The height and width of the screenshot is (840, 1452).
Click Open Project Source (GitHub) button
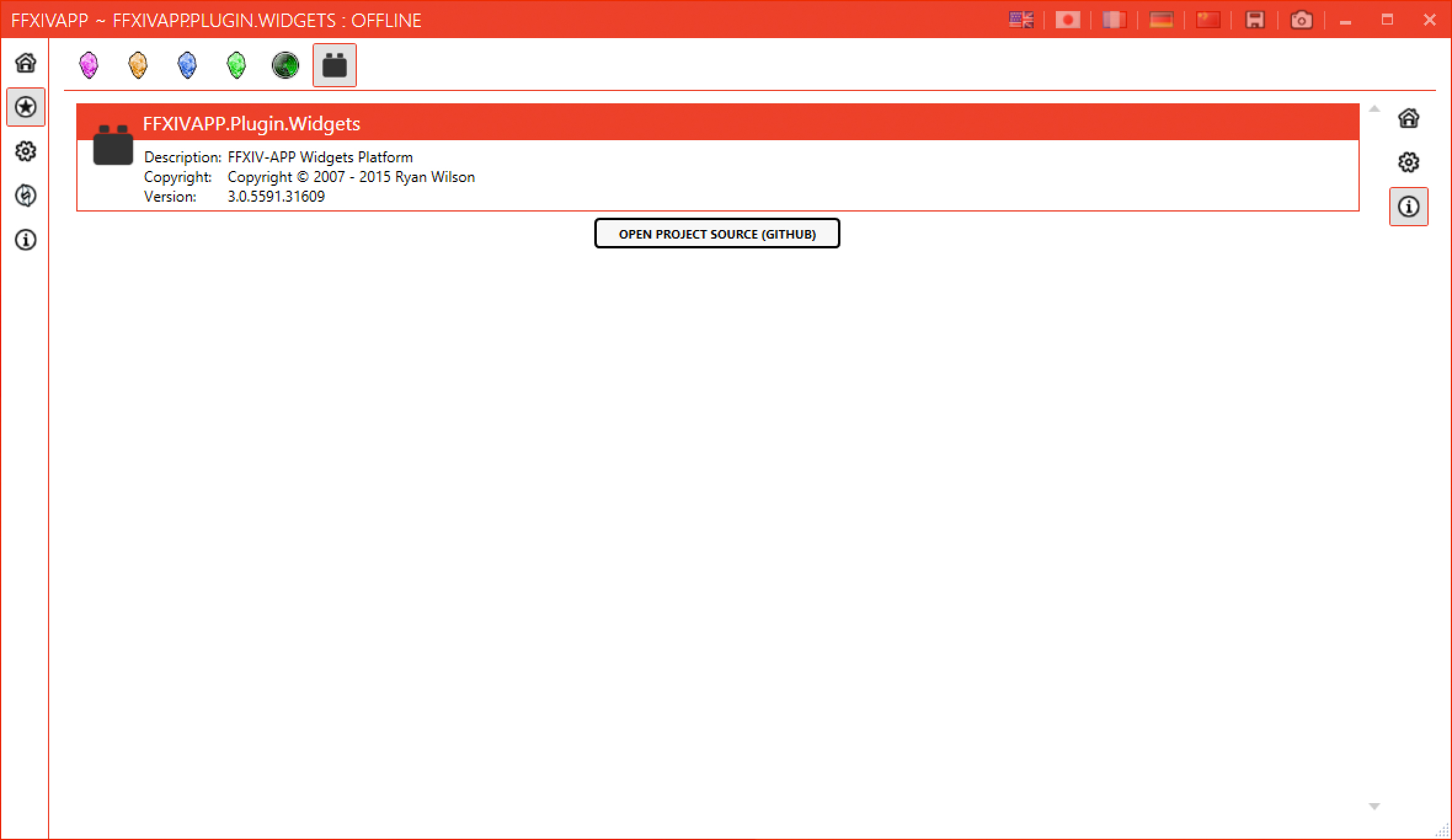pos(717,234)
